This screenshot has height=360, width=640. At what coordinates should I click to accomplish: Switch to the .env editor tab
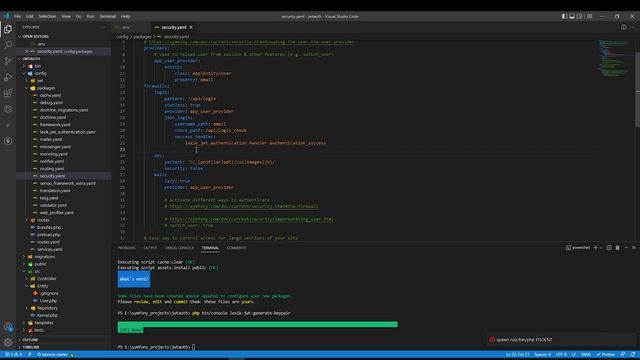(x=131, y=27)
